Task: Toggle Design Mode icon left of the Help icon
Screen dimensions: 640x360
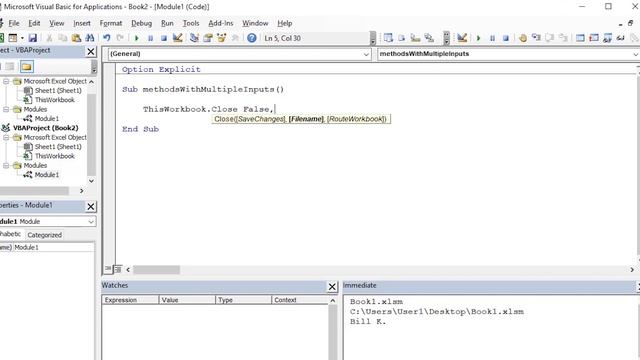Action: pos(177,38)
